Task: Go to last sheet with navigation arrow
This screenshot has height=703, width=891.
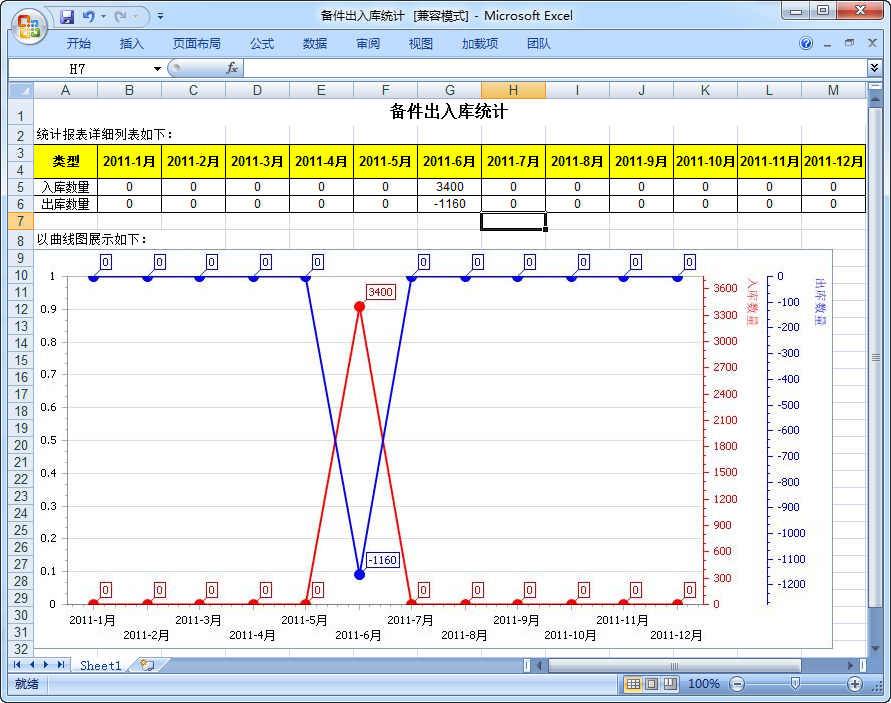Action: (61, 664)
